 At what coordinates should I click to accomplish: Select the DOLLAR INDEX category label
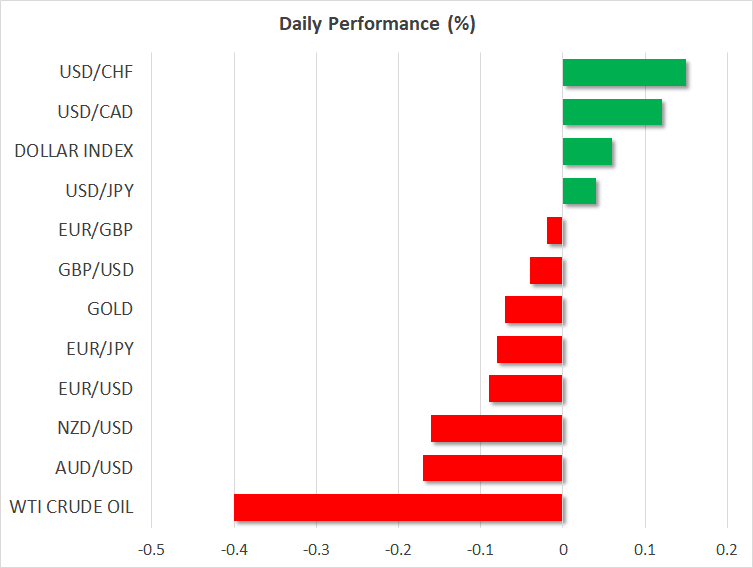(74, 151)
